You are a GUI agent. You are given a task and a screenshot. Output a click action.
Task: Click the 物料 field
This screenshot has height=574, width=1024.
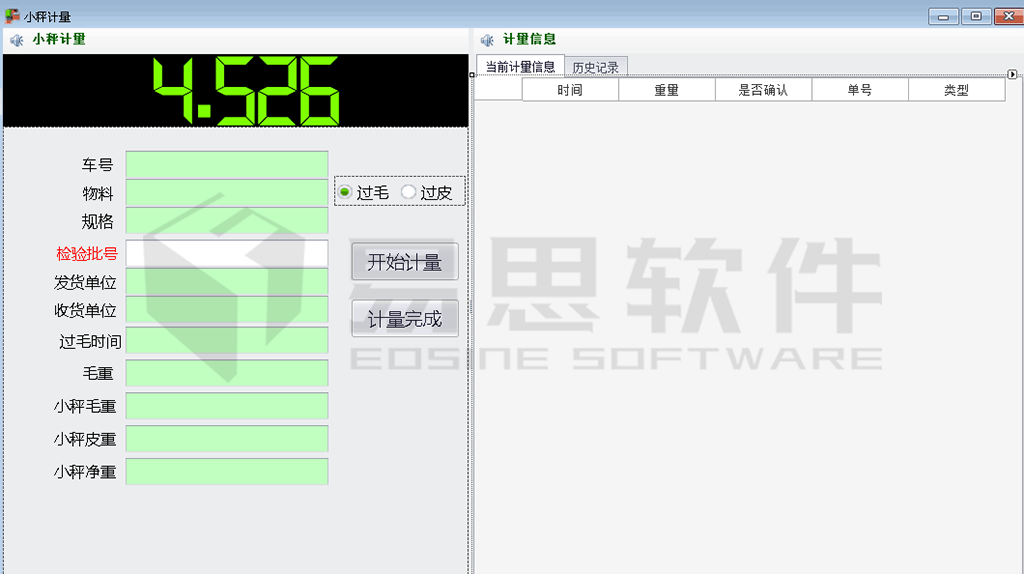pyautogui.click(x=227, y=193)
